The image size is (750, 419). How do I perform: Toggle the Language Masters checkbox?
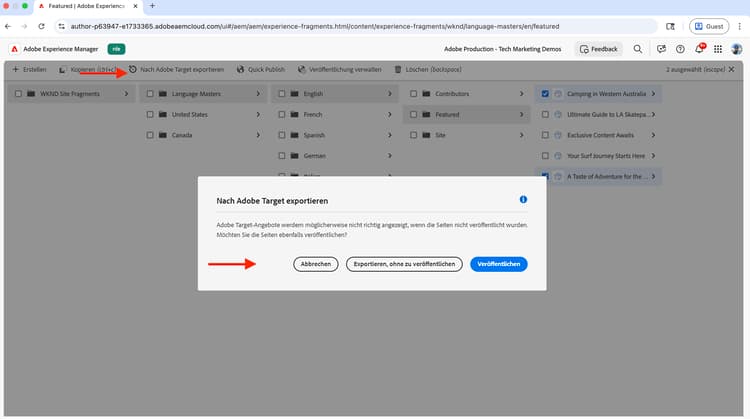(x=150, y=94)
